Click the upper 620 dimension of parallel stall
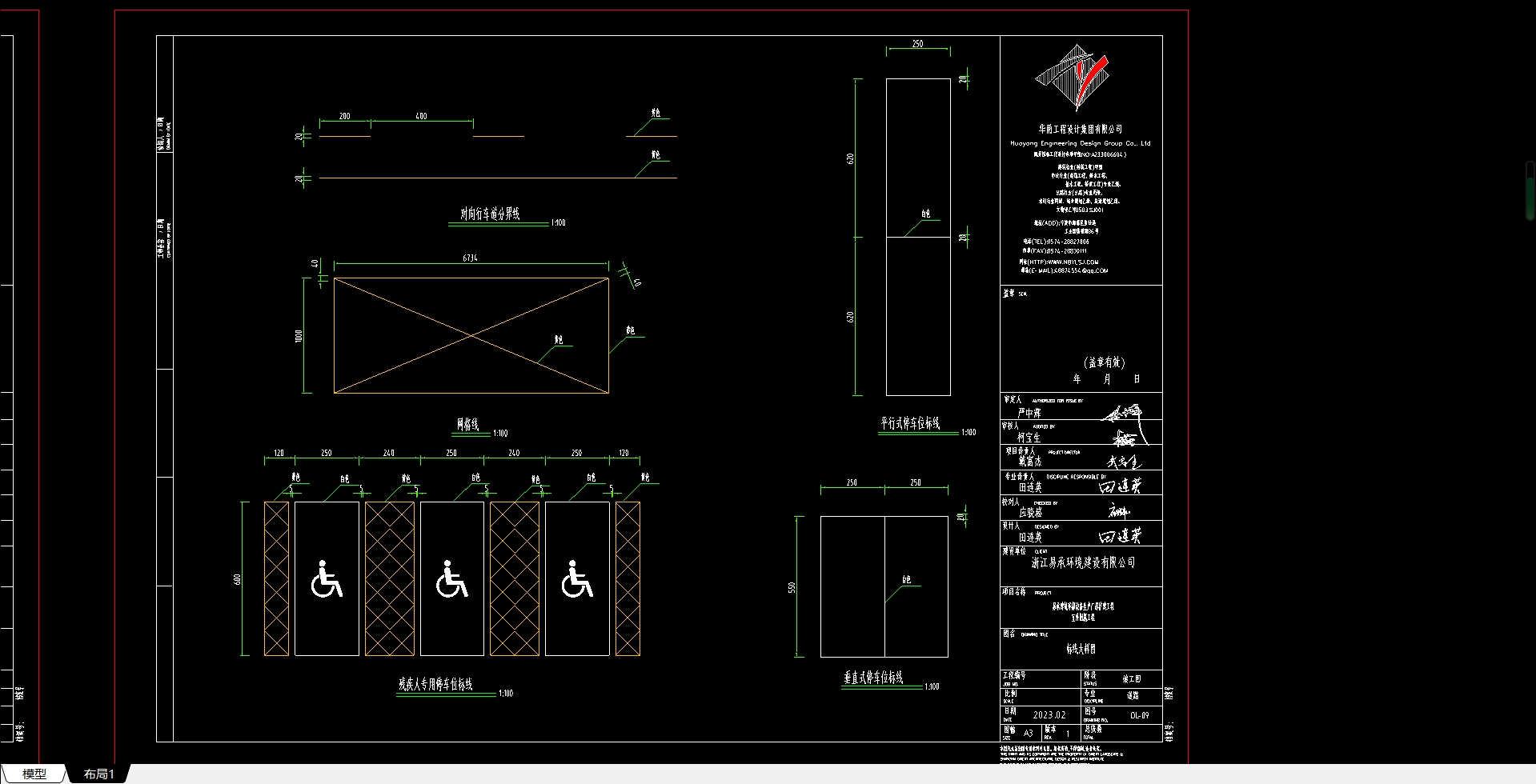 click(850, 158)
